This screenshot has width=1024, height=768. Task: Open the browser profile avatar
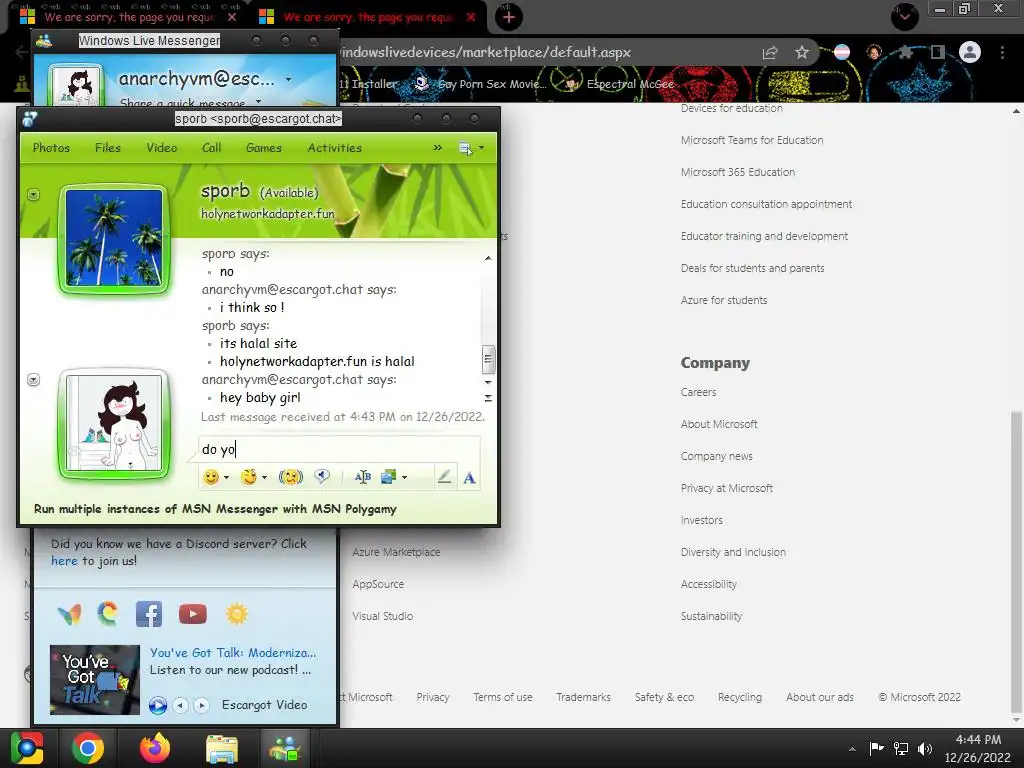[970, 52]
